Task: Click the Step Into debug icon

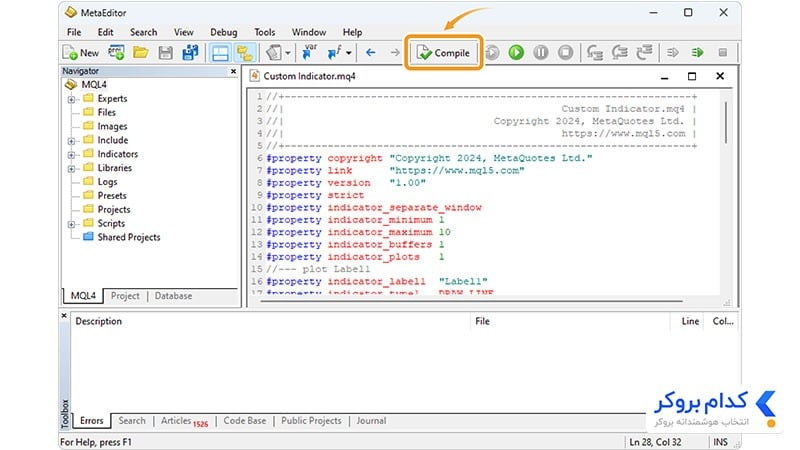Action: click(595, 52)
